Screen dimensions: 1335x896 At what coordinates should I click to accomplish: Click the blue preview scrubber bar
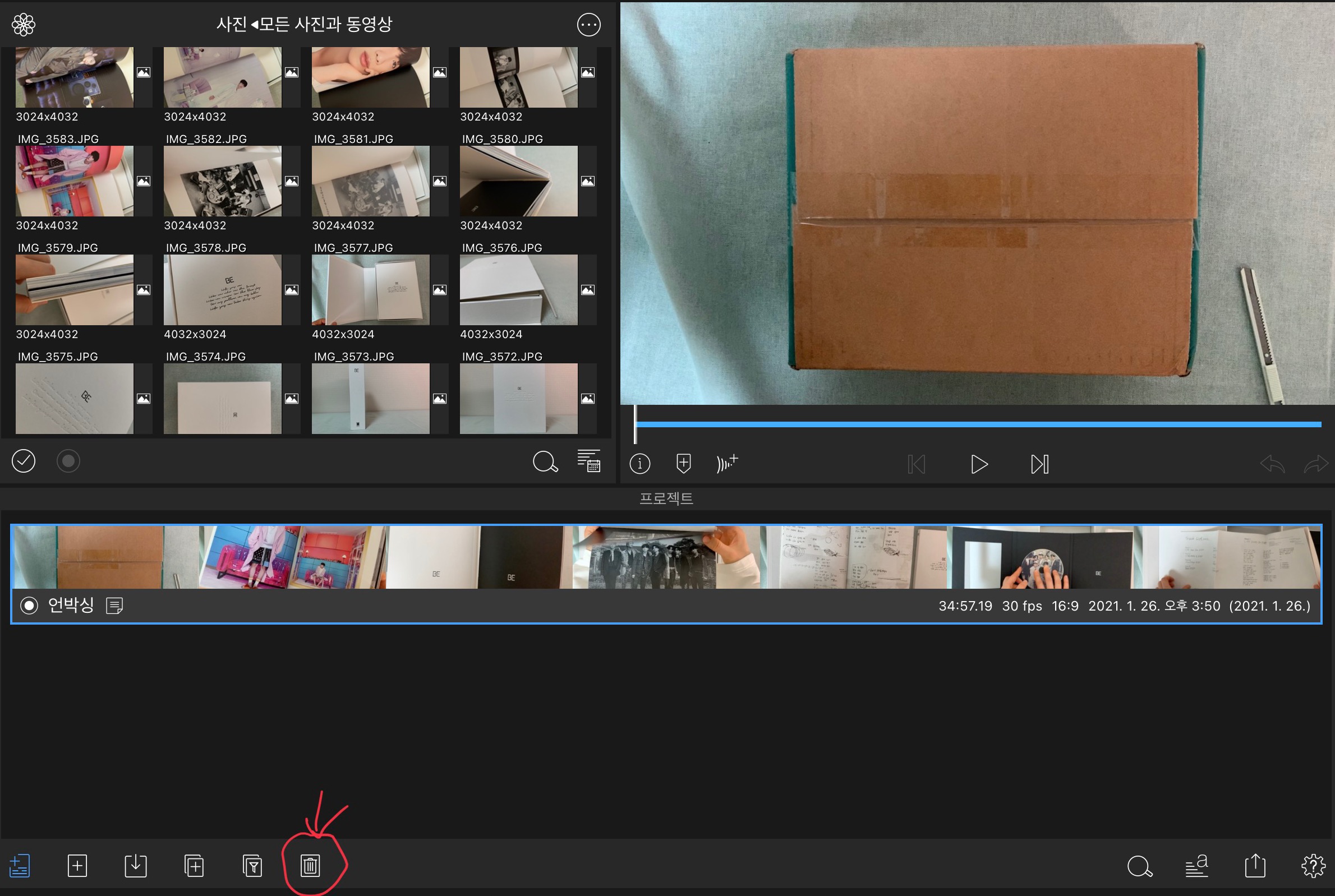tap(977, 424)
